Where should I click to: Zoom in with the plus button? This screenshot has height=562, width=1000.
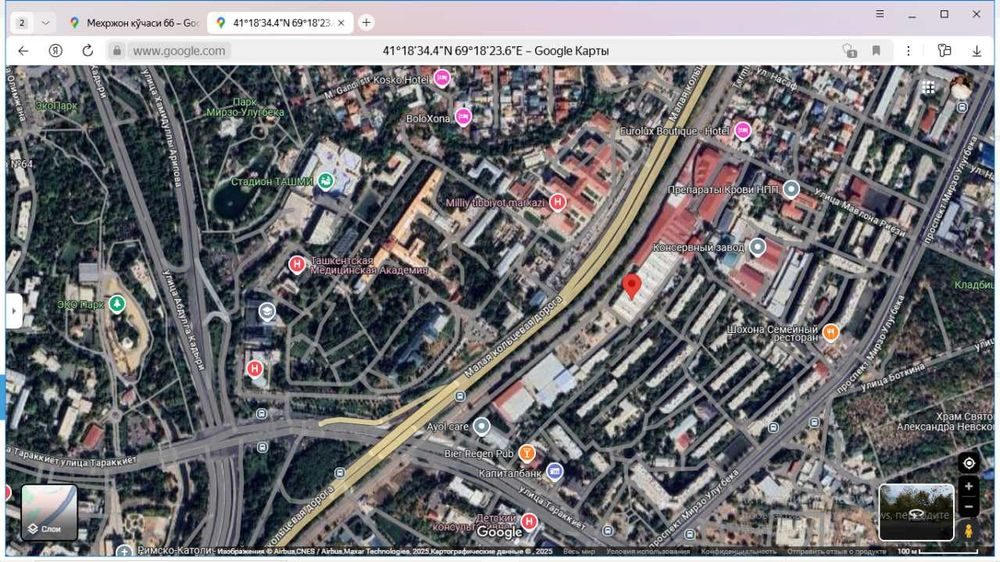coord(969,487)
